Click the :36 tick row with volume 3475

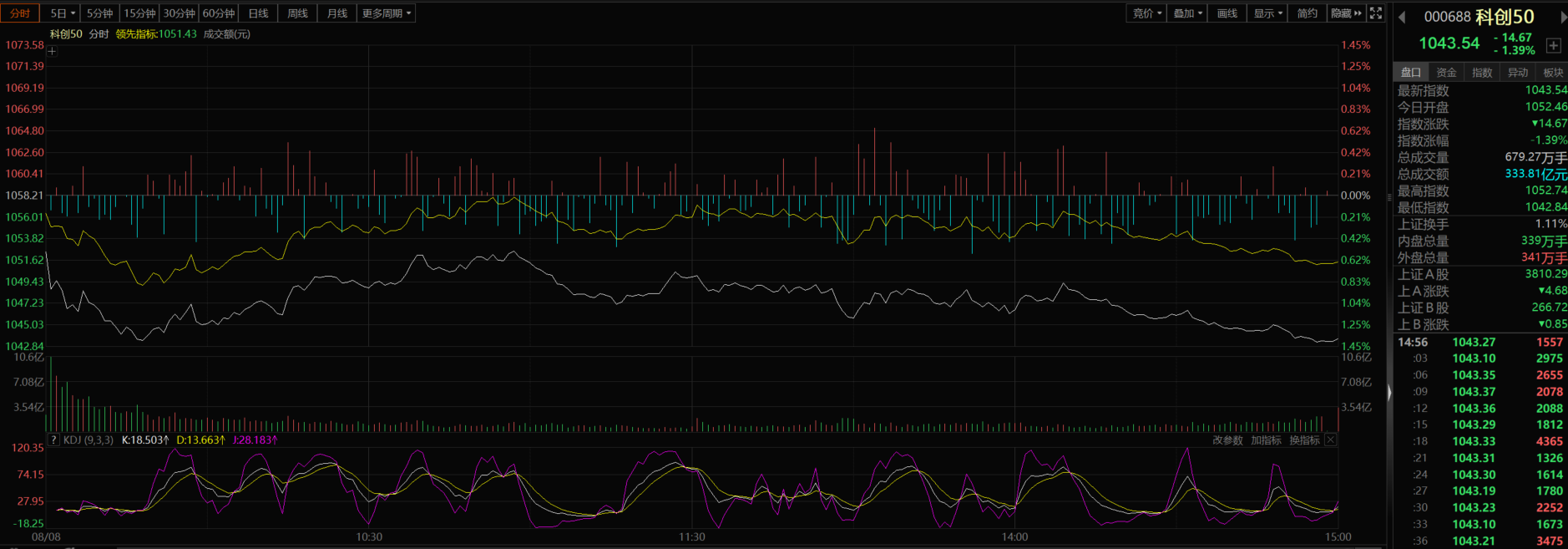(1481, 541)
